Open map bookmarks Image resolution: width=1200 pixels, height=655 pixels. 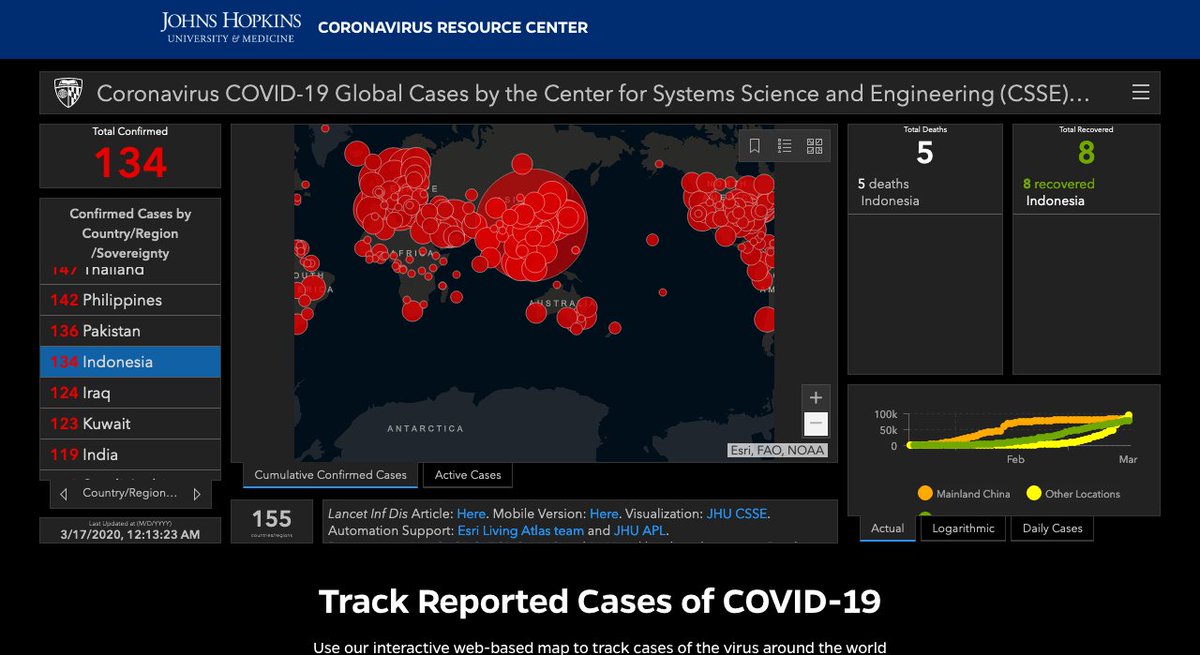click(754, 146)
